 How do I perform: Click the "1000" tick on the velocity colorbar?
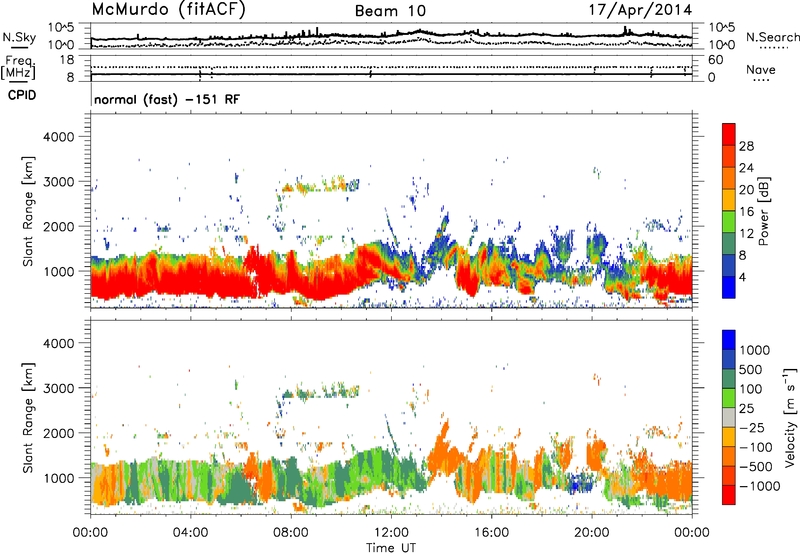[754, 350]
